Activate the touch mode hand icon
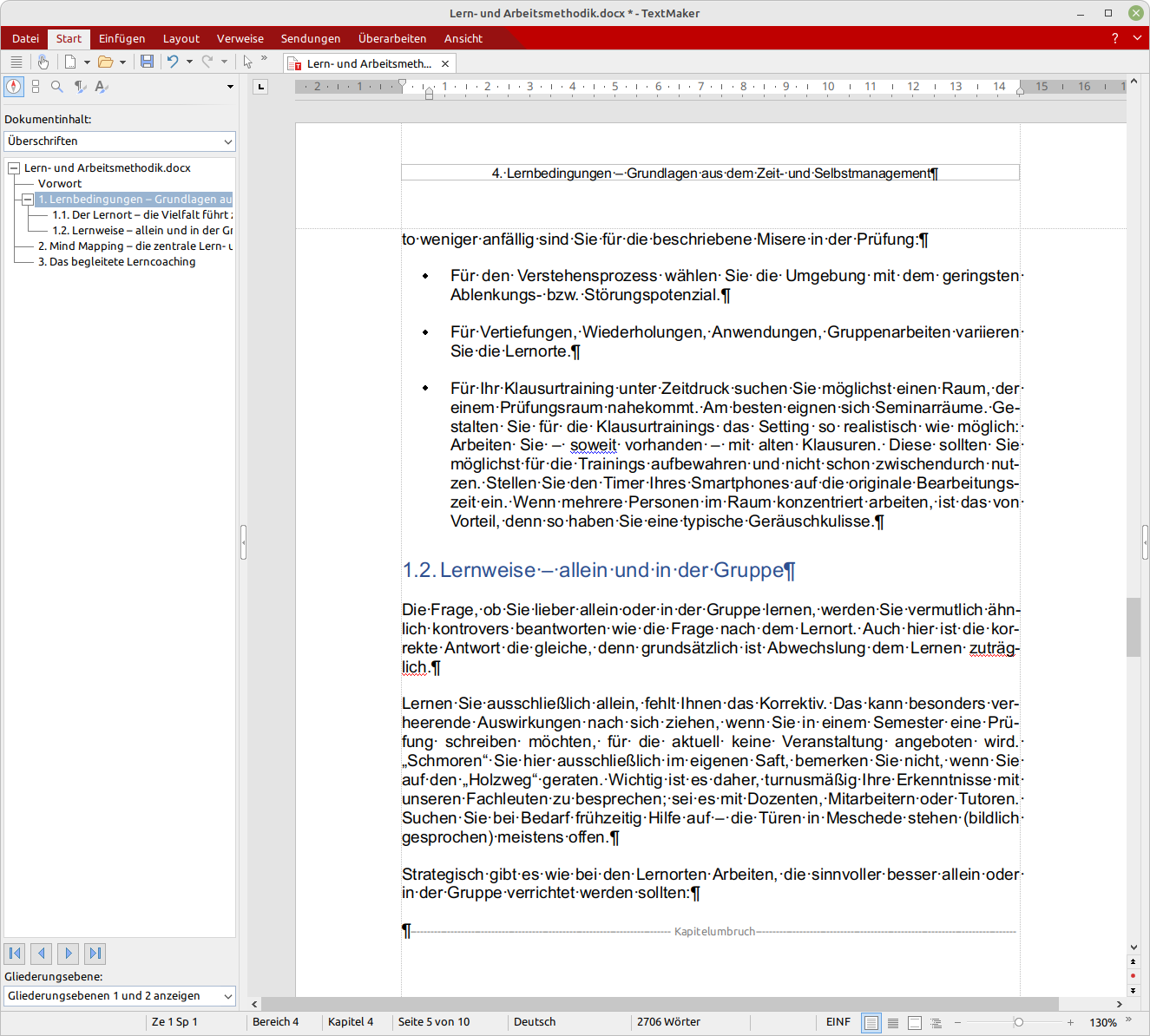The image size is (1150, 1036). pyautogui.click(x=43, y=62)
